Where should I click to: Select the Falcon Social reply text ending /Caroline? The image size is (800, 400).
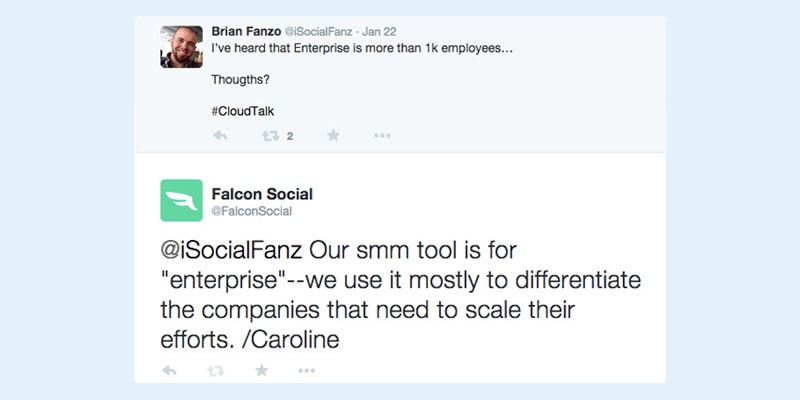(401, 296)
